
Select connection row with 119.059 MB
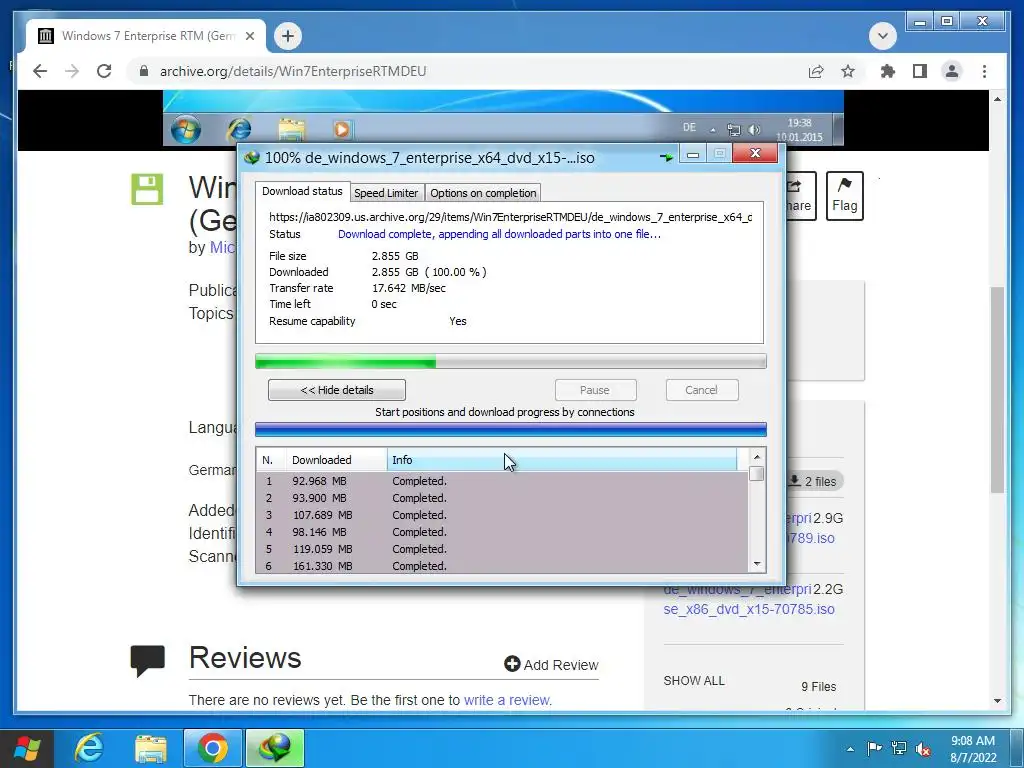(x=502, y=549)
